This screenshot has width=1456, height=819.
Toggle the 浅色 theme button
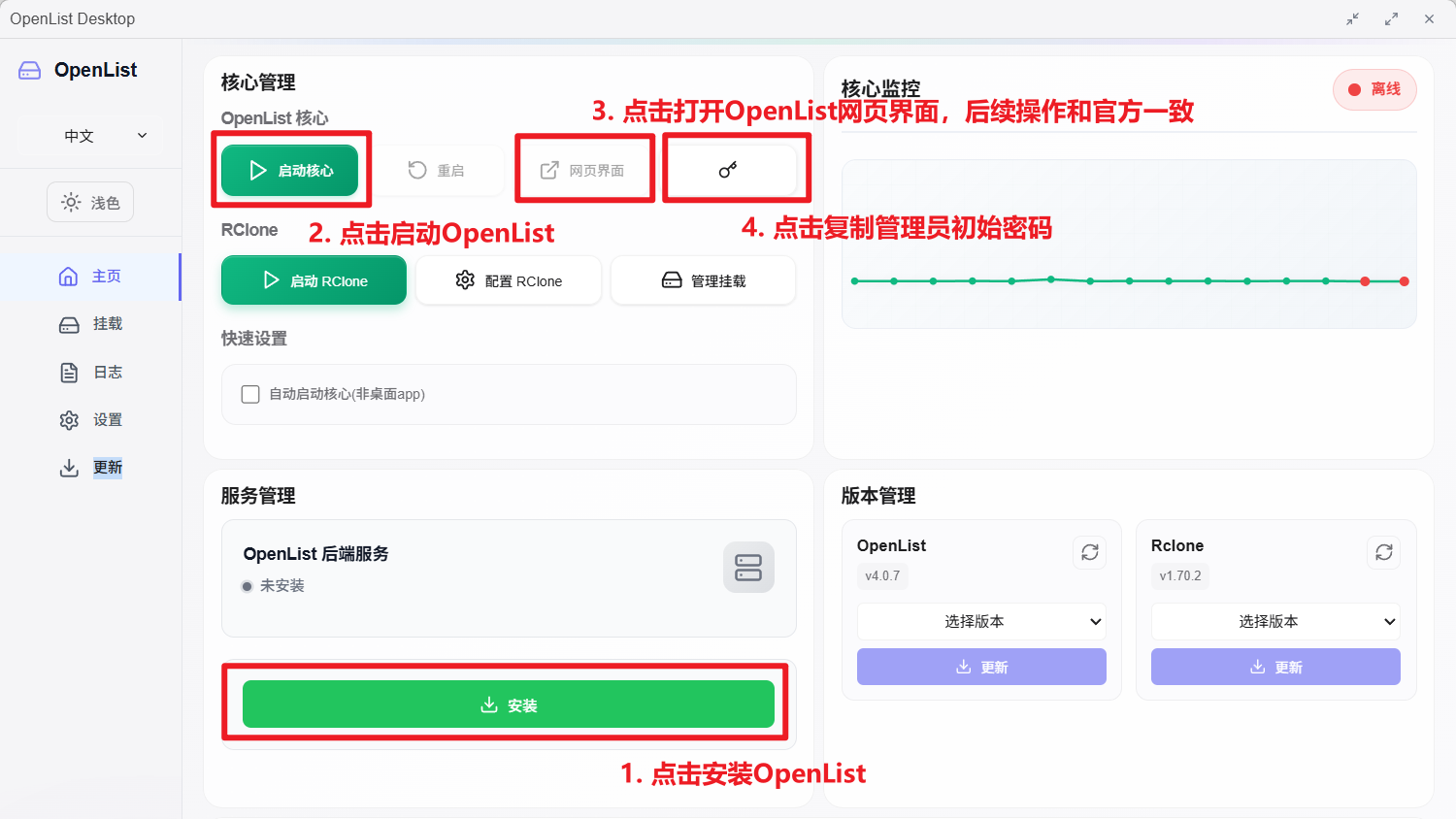[x=90, y=203]
